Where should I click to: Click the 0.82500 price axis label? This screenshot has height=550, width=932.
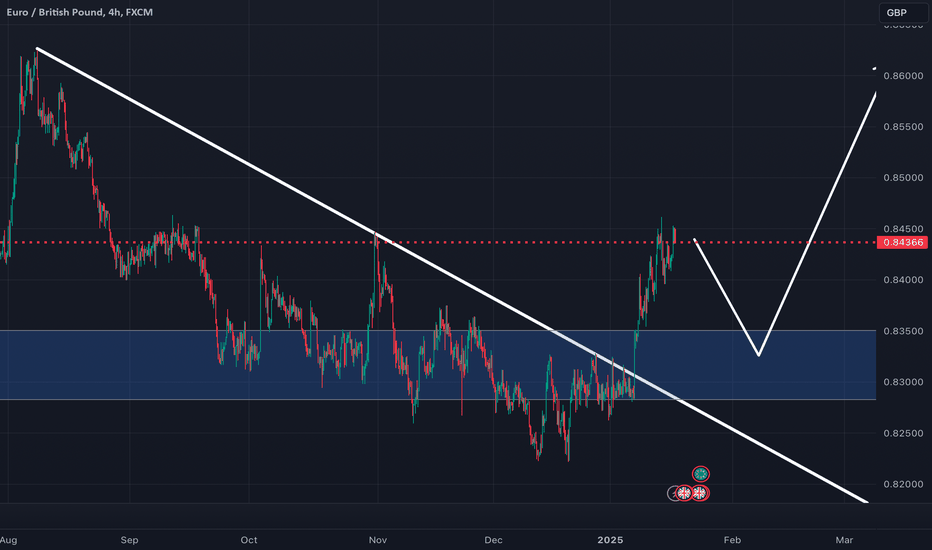tap(903, 433)
